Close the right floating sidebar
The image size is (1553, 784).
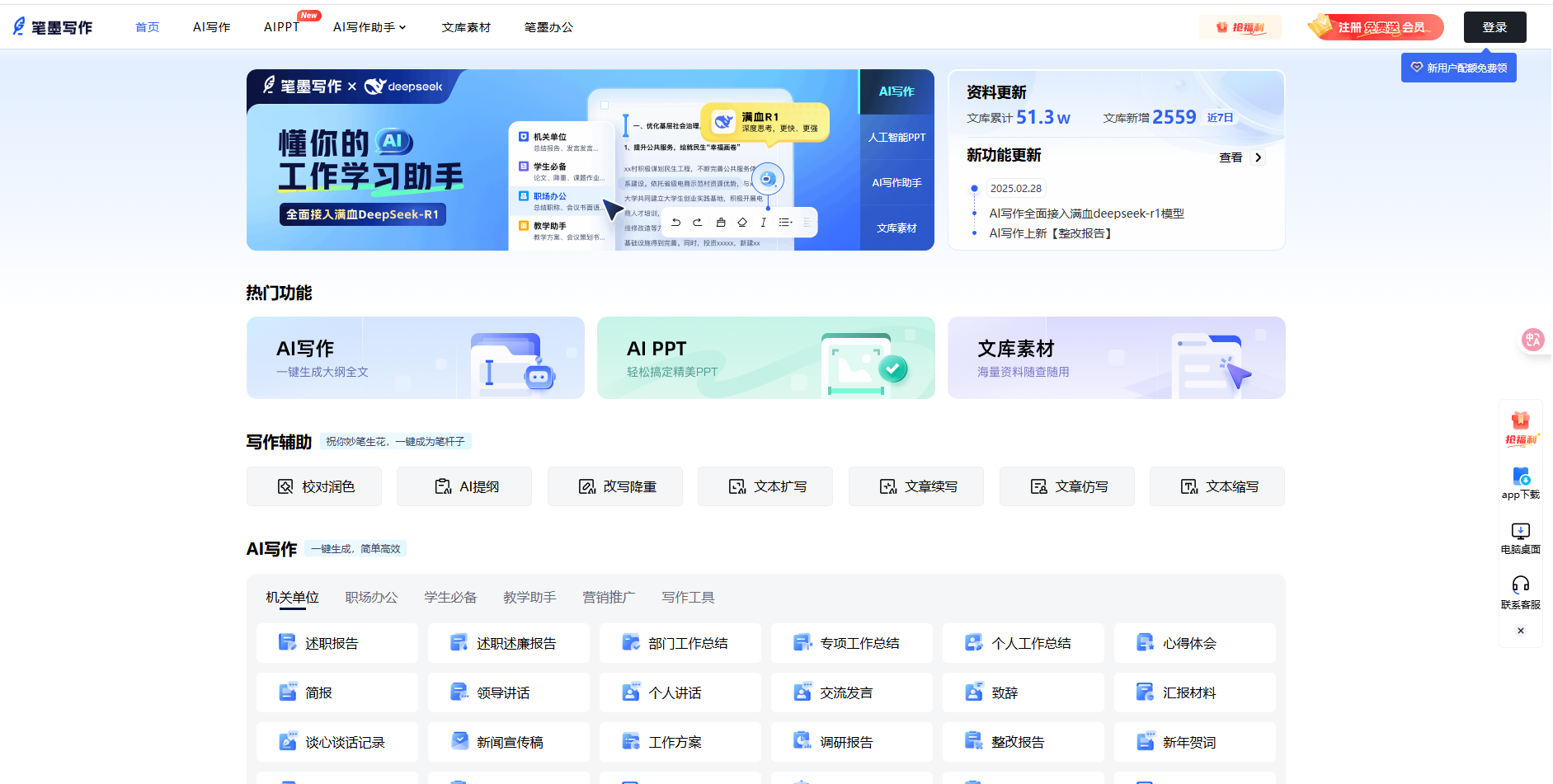pyautogui.click(x=1521, y=631)
